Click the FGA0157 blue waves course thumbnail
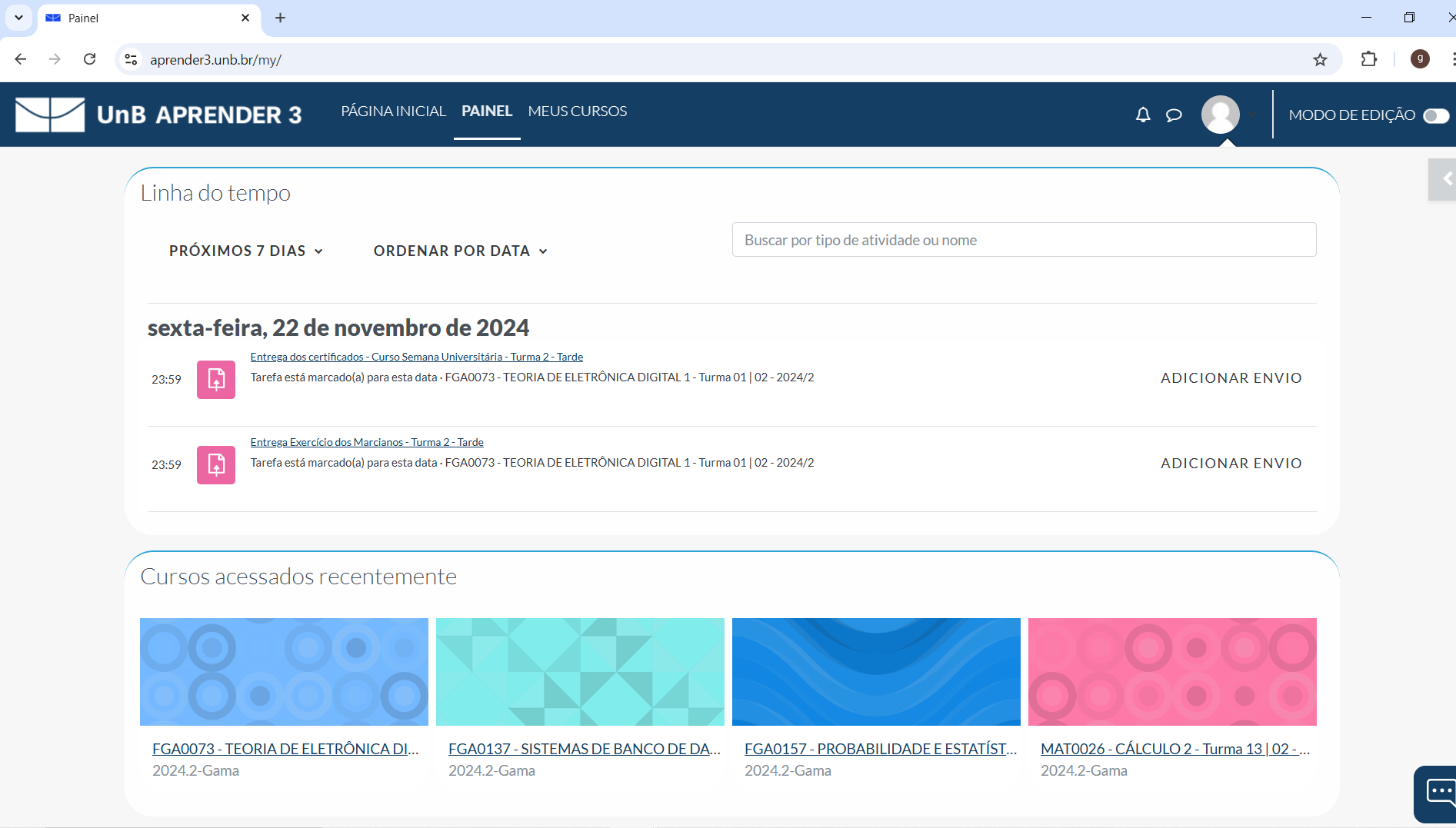The image size is (1456, 828). tap(876, 672)
